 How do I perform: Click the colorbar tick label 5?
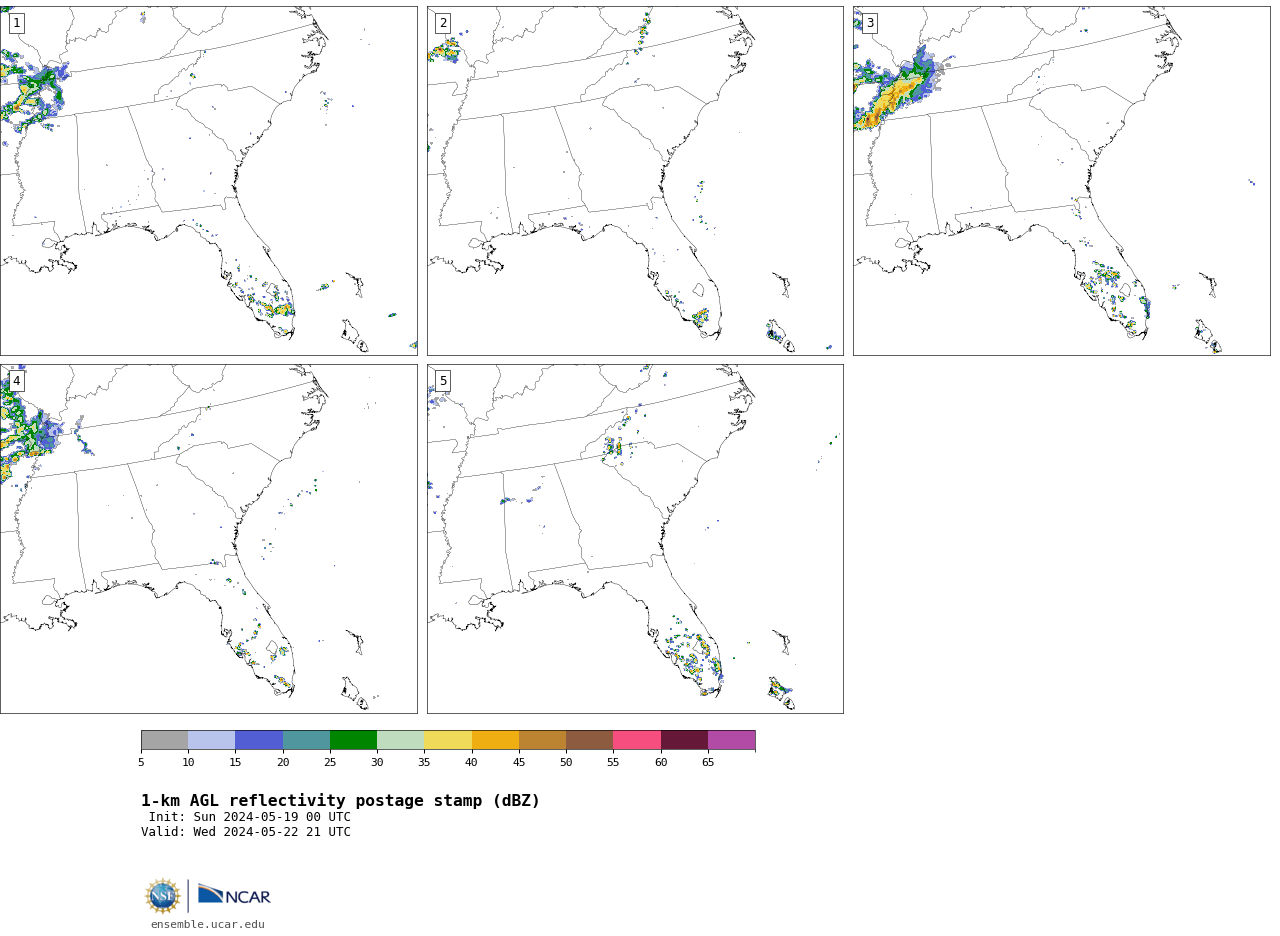pos(141,763)
